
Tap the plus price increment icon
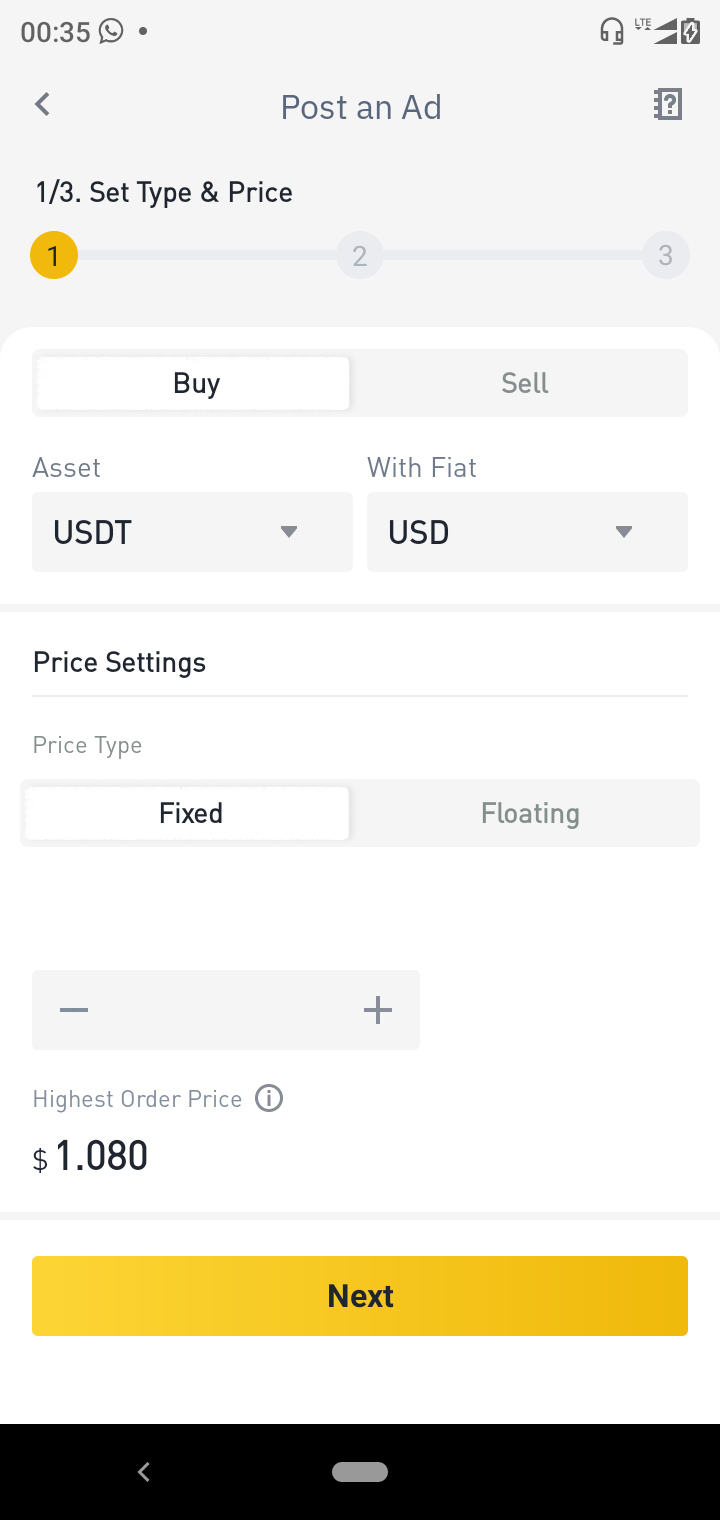tap(377, 1010)
